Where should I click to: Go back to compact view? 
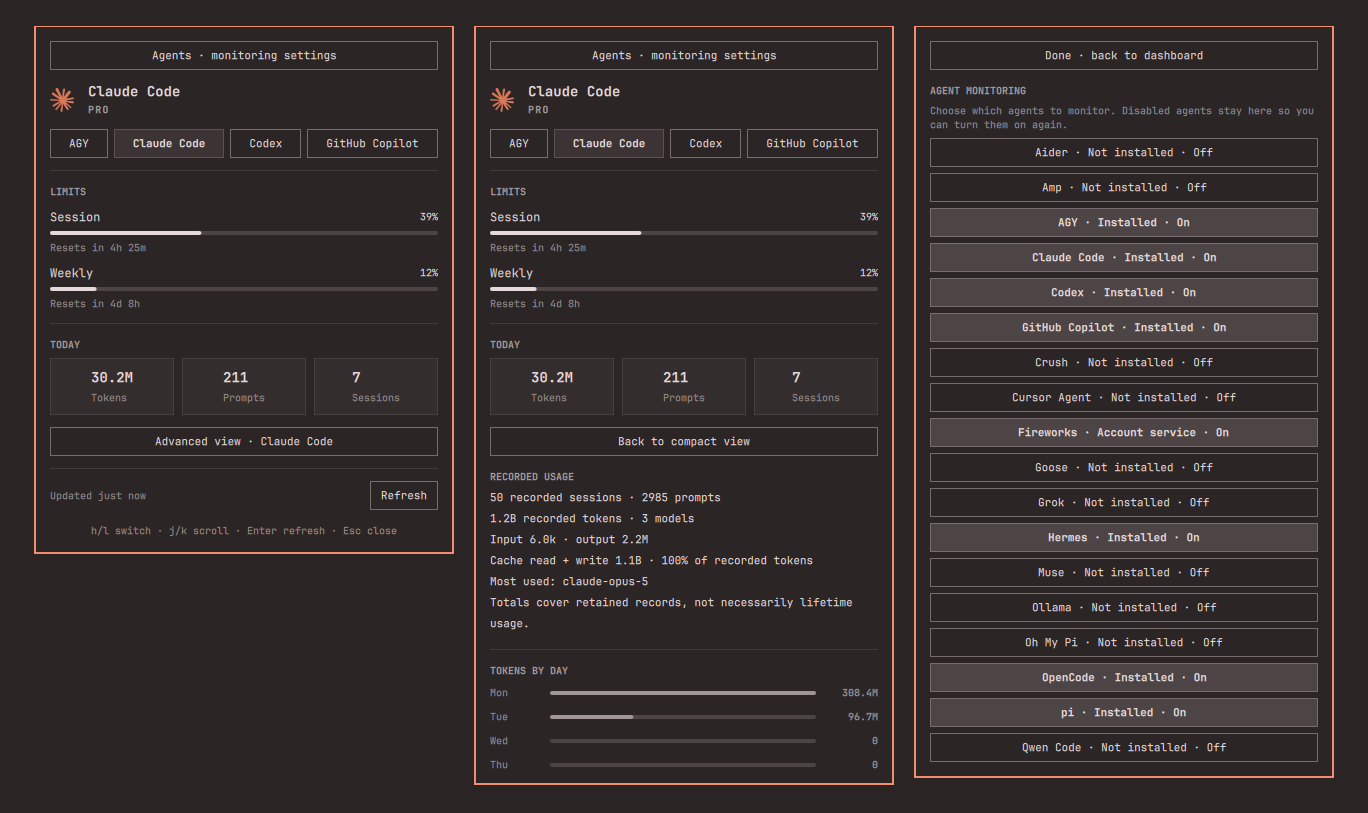tap(684, 442)
